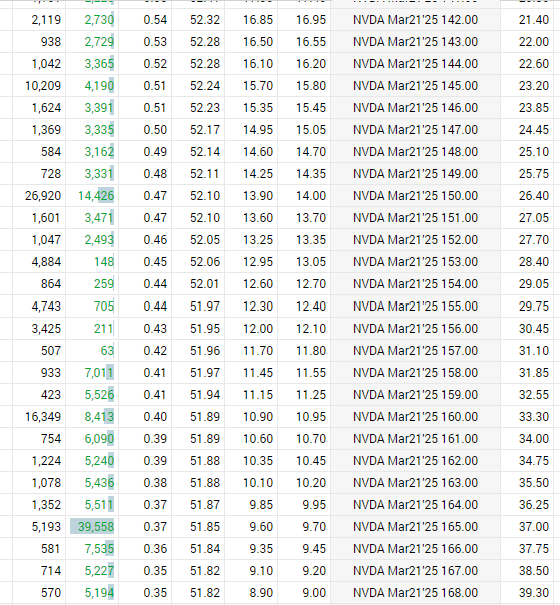Click the 51.95 implied volatility value
This screenshot has width=560, height=605.
click(x=205, y=329)
